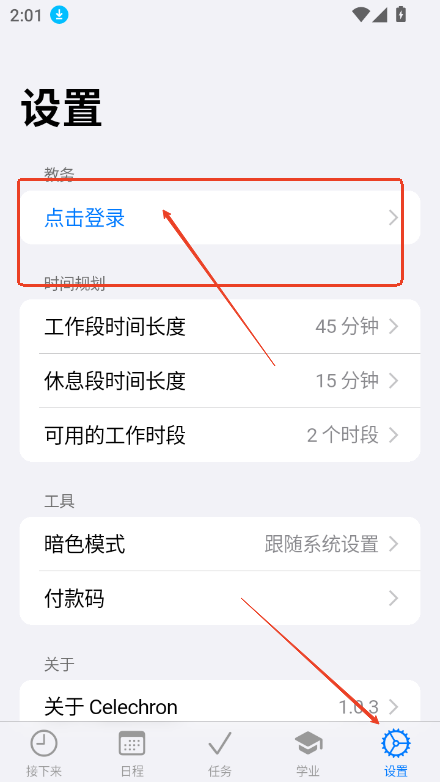Open 工作段时间长度 setting row
Image resolution: width=440 pixels, height=782 pixels.
point(220,327)
